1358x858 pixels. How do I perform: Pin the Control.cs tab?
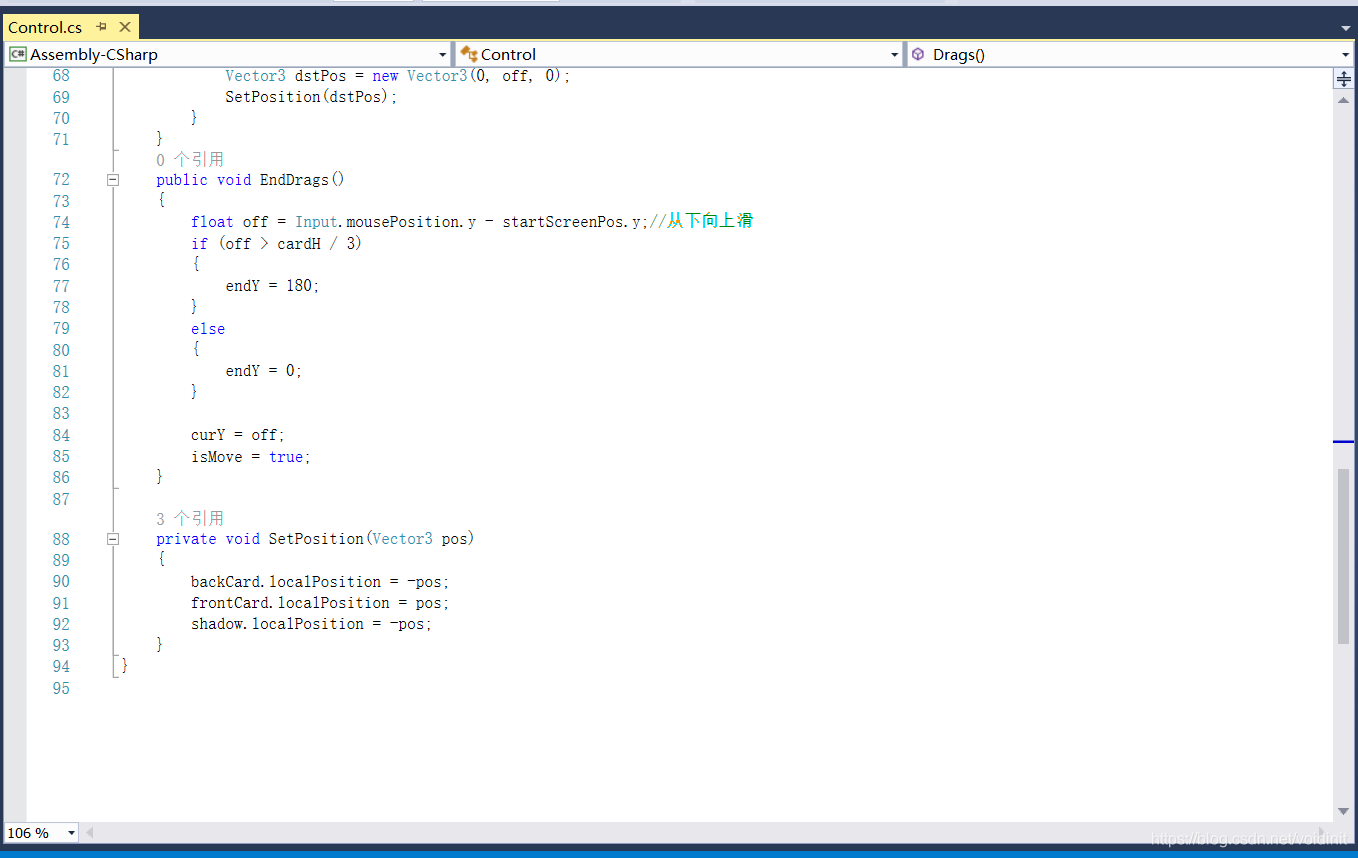click(x=102, y=27)
